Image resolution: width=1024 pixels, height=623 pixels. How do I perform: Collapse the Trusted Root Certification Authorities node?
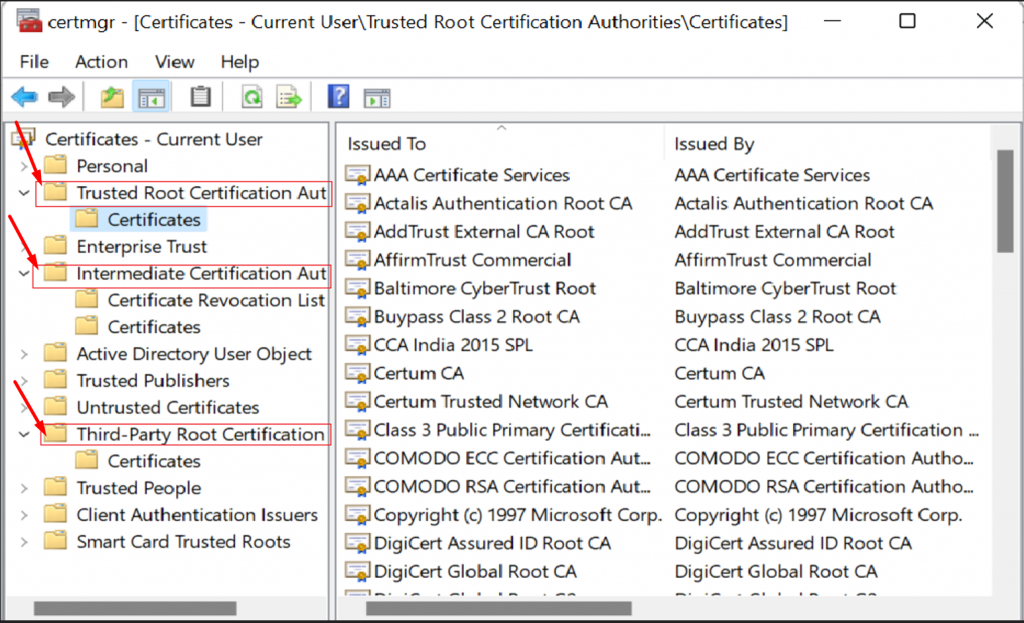(24, 192)
